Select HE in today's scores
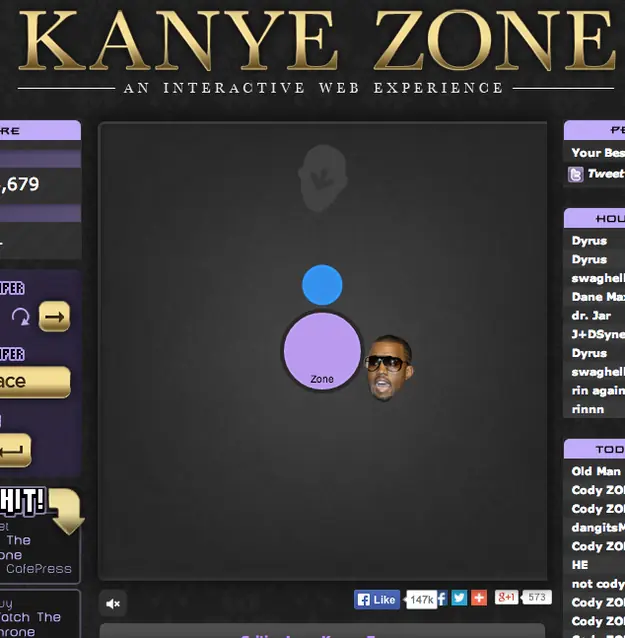The image size is (625, 638). point(580,565)
